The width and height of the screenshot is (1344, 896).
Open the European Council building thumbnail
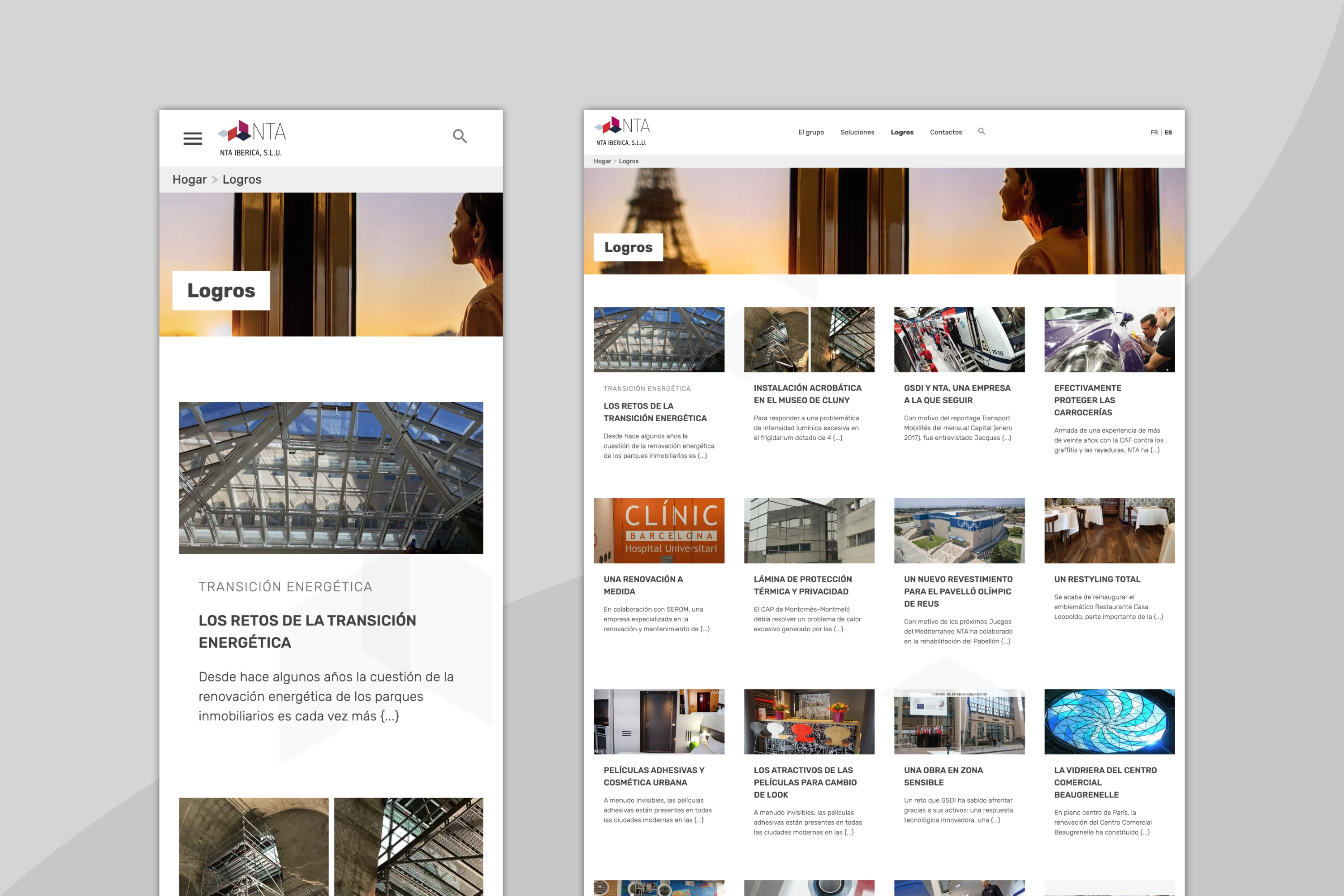[x=960, y=722]
